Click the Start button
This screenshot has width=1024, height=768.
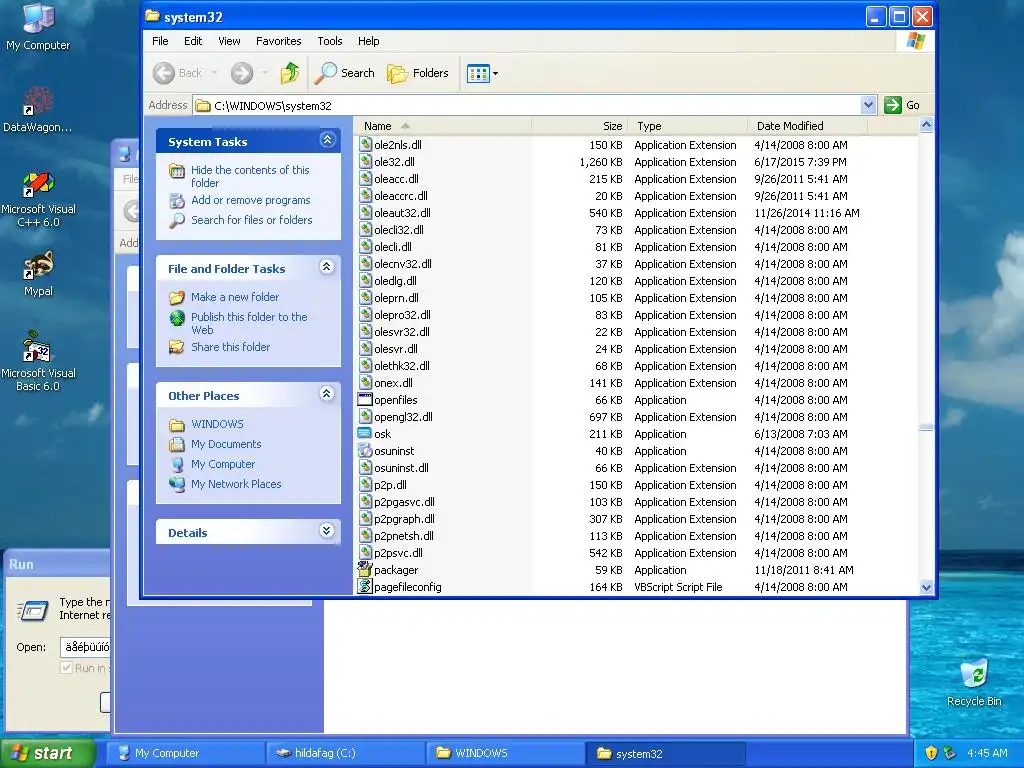tap(48, 753)
